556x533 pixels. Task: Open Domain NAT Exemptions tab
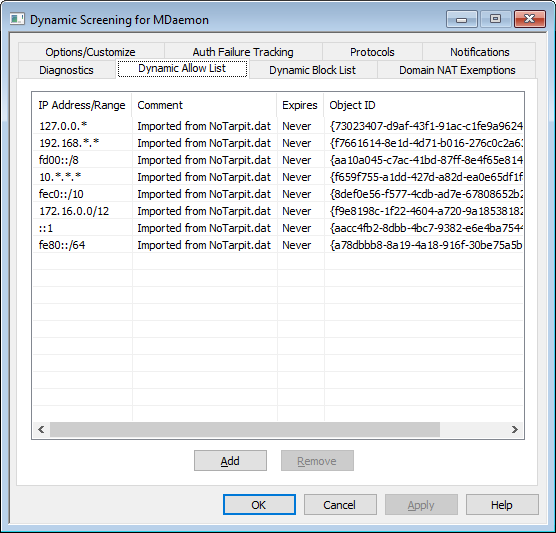[x=457, y=70]
